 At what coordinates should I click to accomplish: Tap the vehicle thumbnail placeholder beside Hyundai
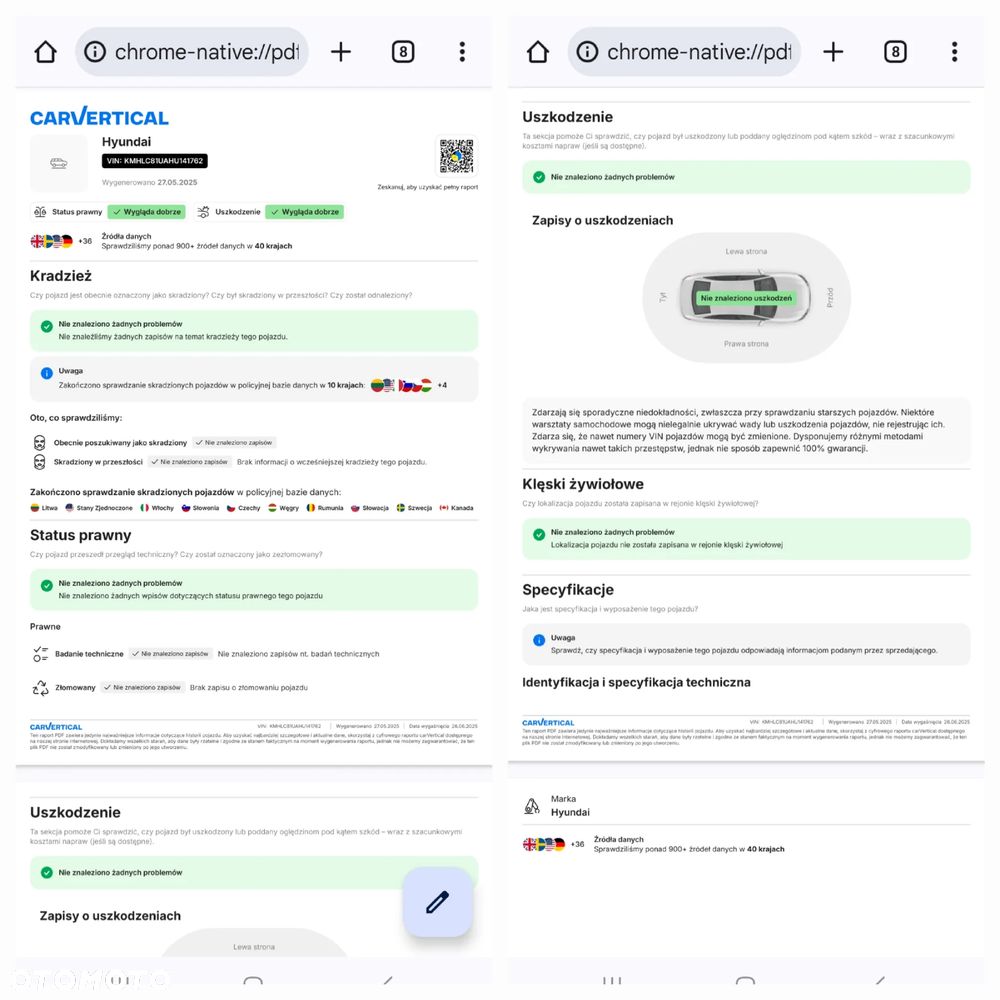59,163
